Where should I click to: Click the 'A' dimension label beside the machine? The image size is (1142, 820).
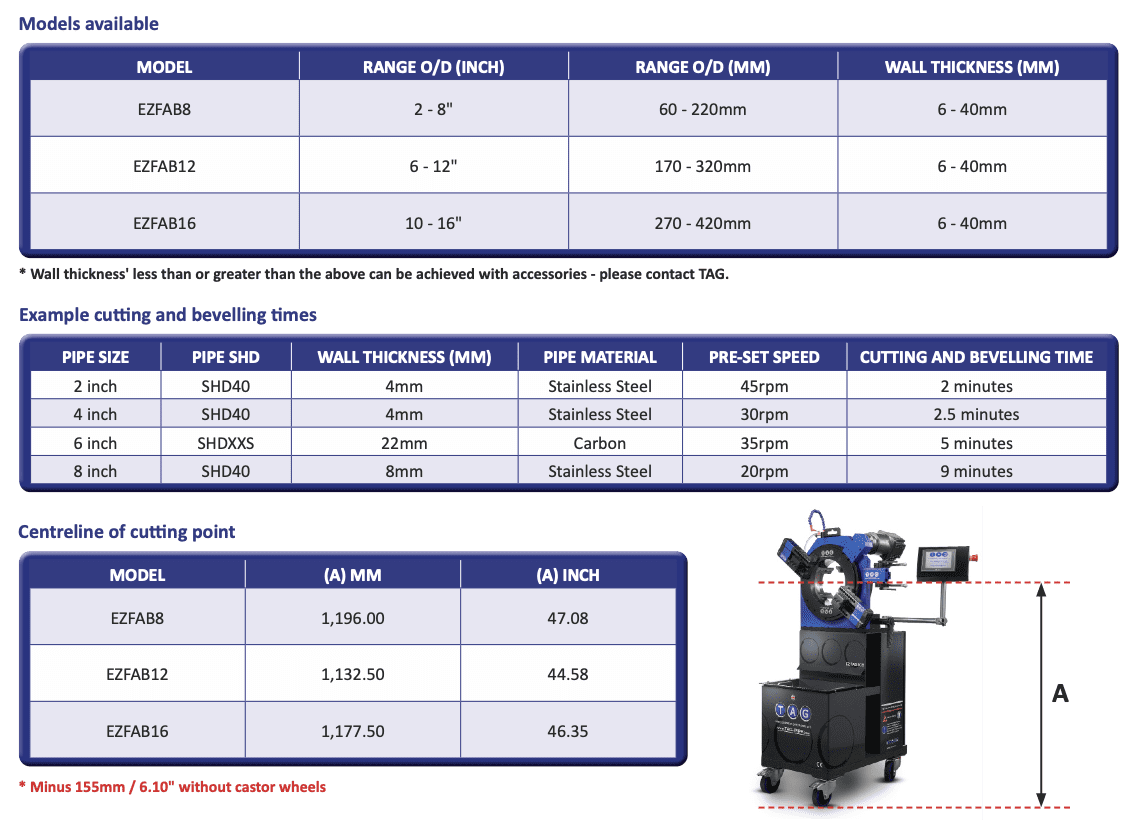1060,693
